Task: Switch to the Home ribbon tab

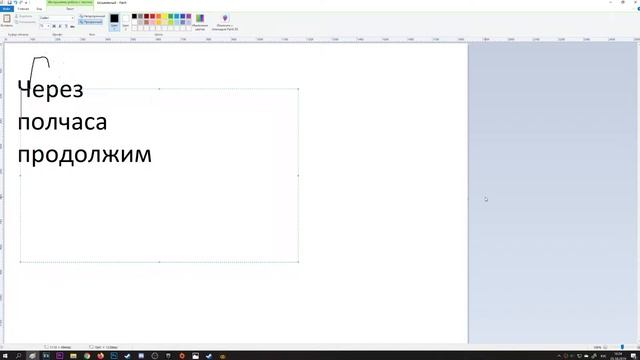Action: coord(23,9)
